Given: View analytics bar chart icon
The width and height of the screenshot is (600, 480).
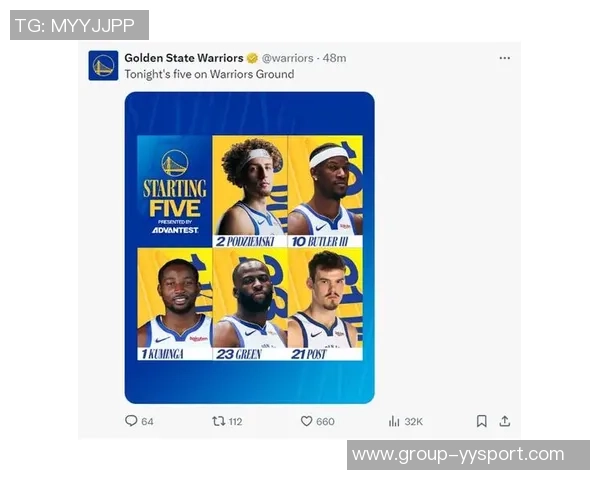Looking at the screenshot, I should (394, 421).
